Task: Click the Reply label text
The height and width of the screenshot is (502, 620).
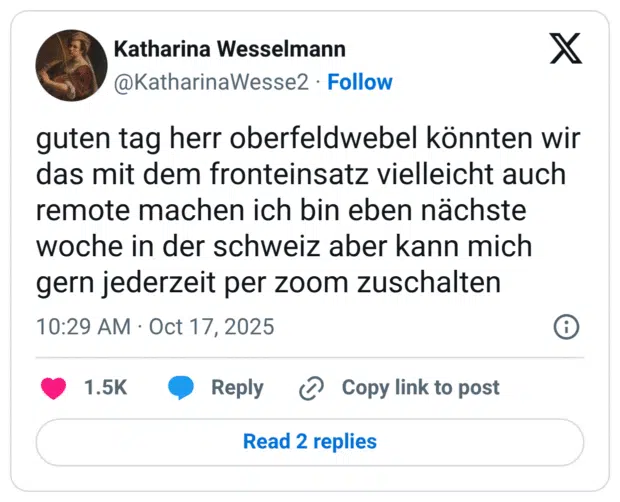Action: (237, 388)
